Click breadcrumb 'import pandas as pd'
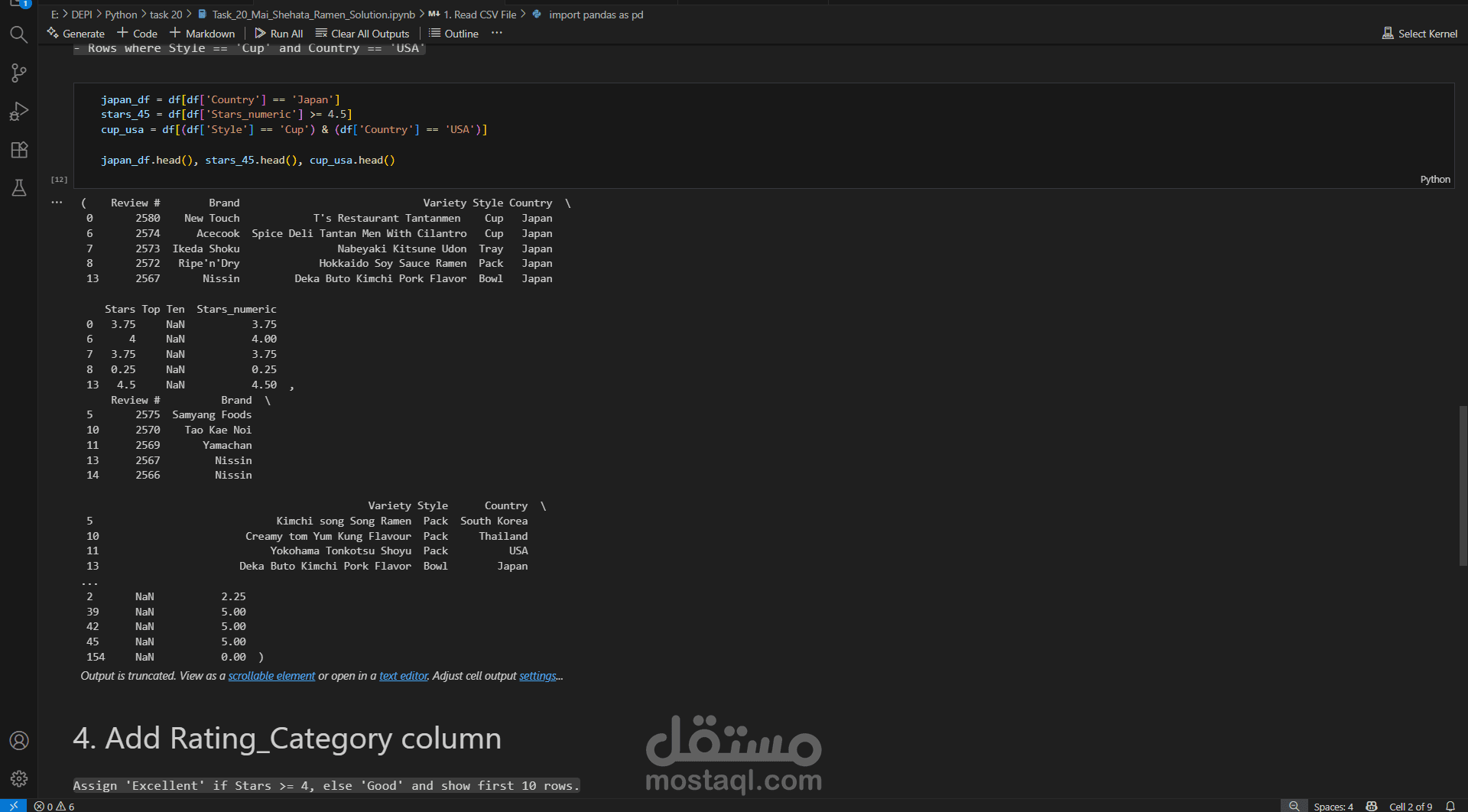 point(596,15)
